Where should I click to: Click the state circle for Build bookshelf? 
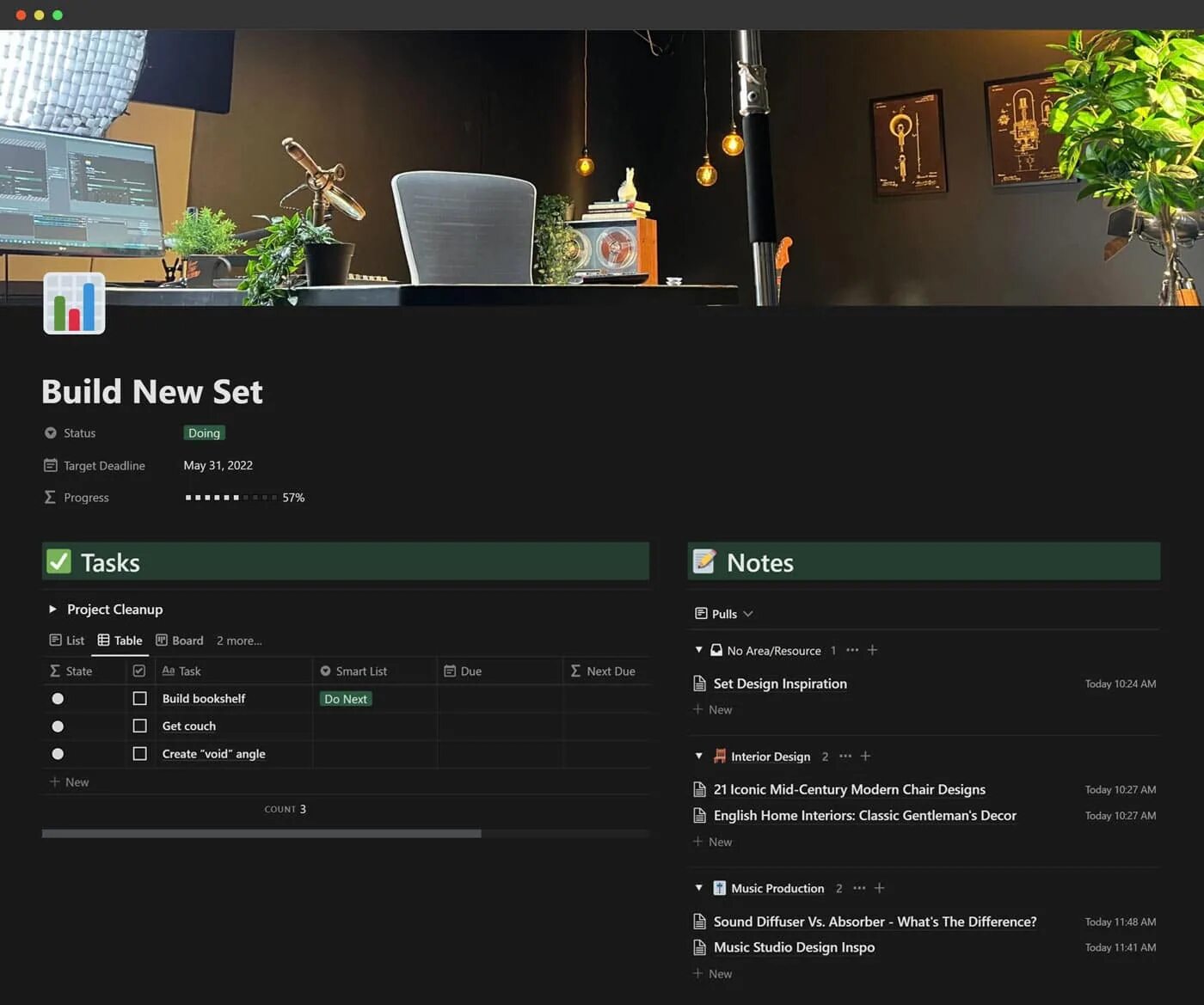point(58,698)
